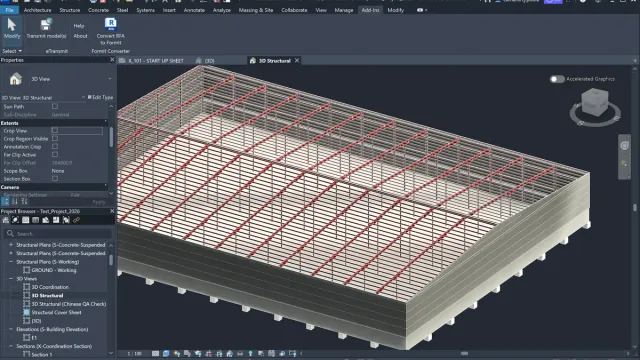The image size is (640, 360).
Task: Check the Sun Path checkbox
Action: [55, 106]
